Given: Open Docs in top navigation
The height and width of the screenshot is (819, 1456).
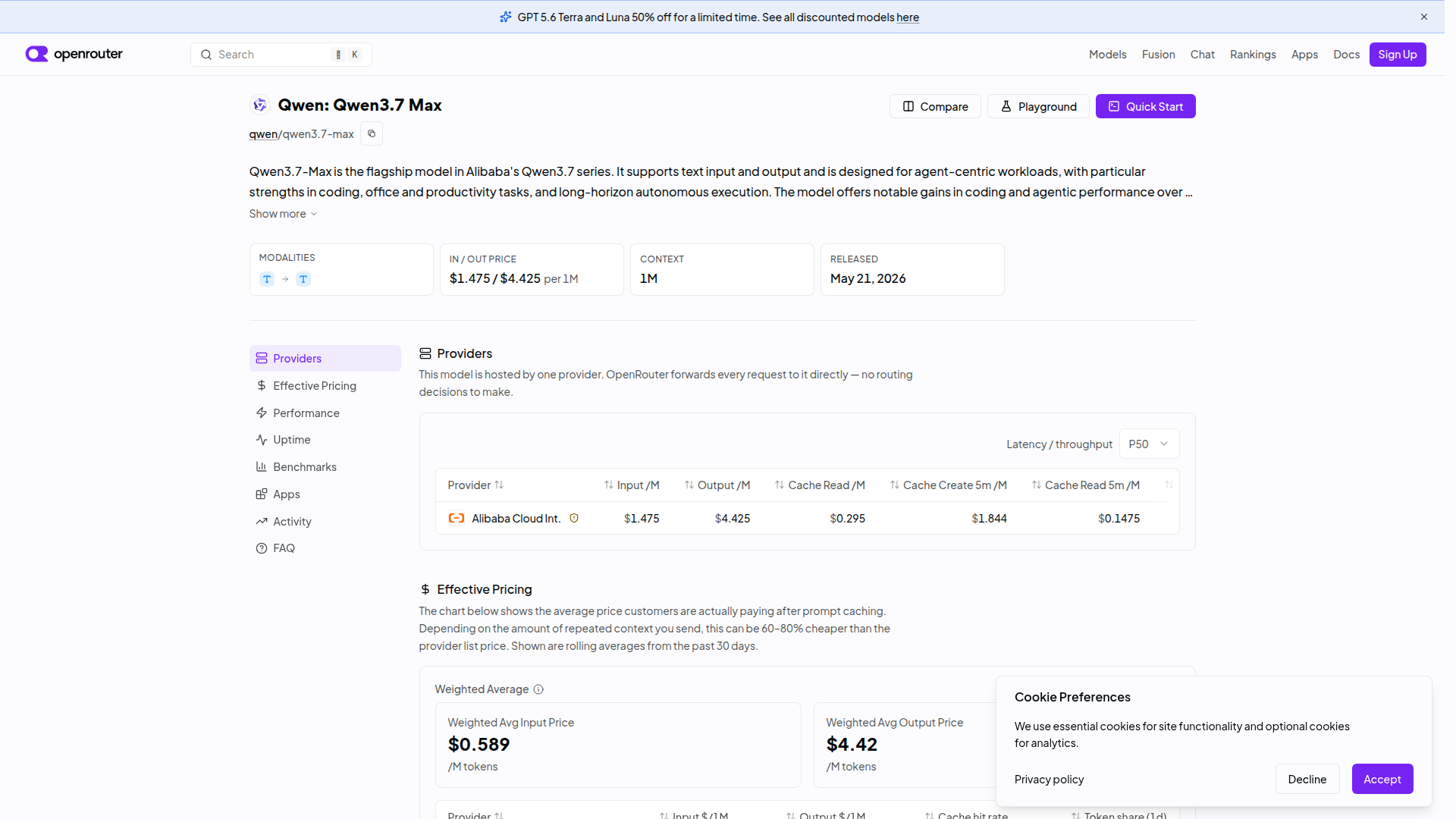Looking at the screenshot, I should click(1346, 55).
